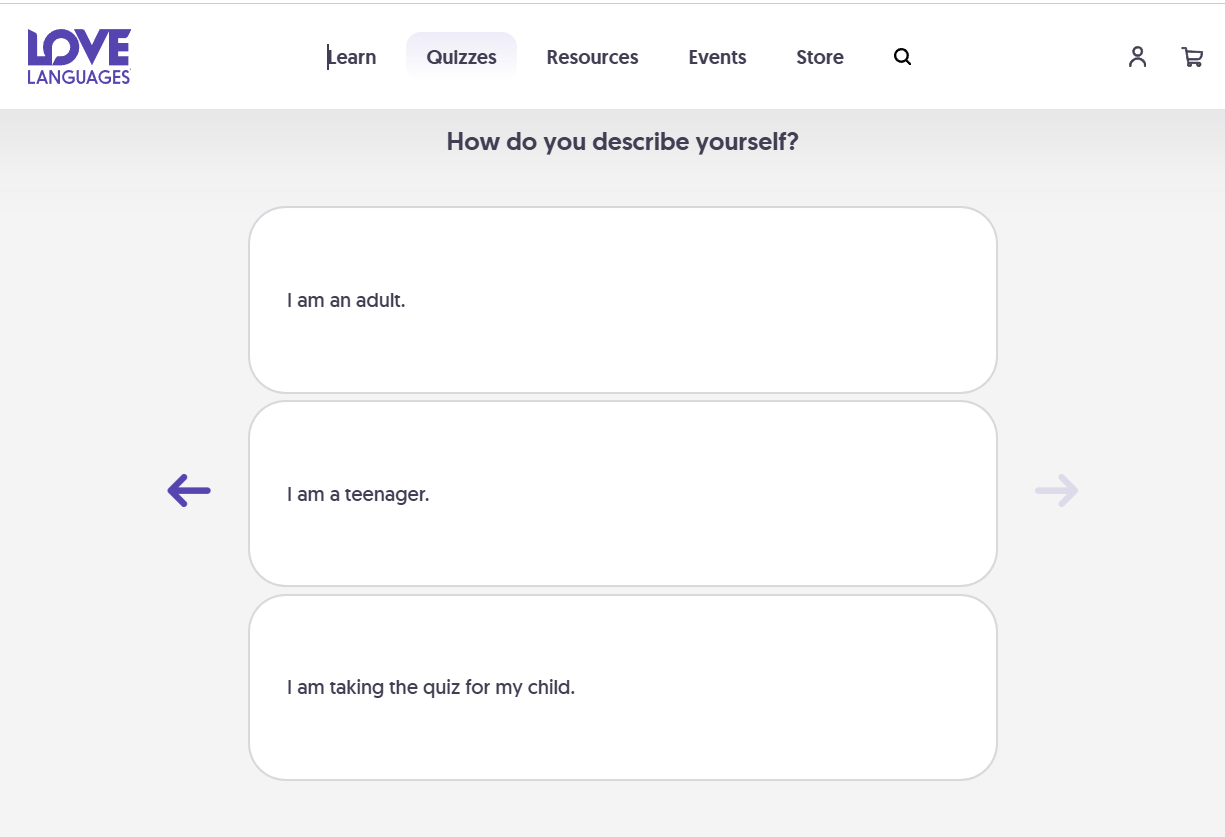Choose the 'I am a teenager.' option
The image size is (1225, 837).
pyautogui.click(x=622, y=494)
